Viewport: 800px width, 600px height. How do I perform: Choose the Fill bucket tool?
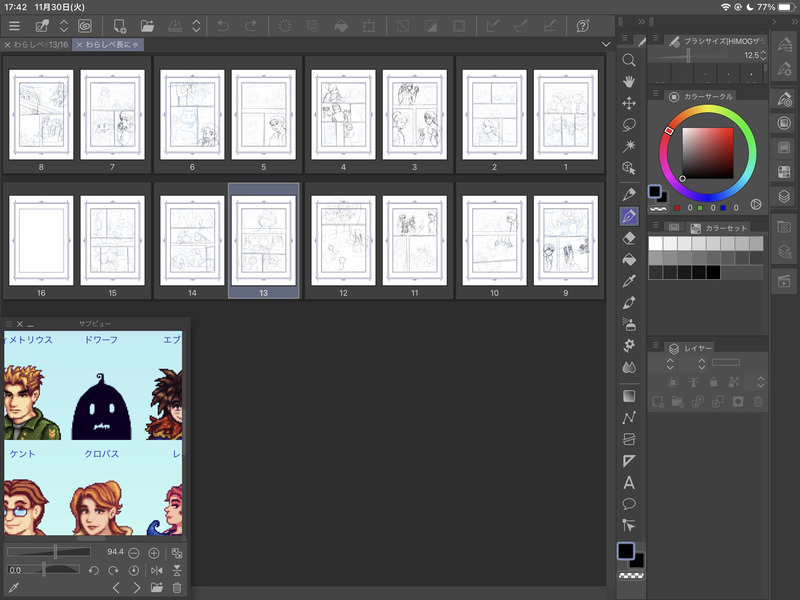(629, 259)
